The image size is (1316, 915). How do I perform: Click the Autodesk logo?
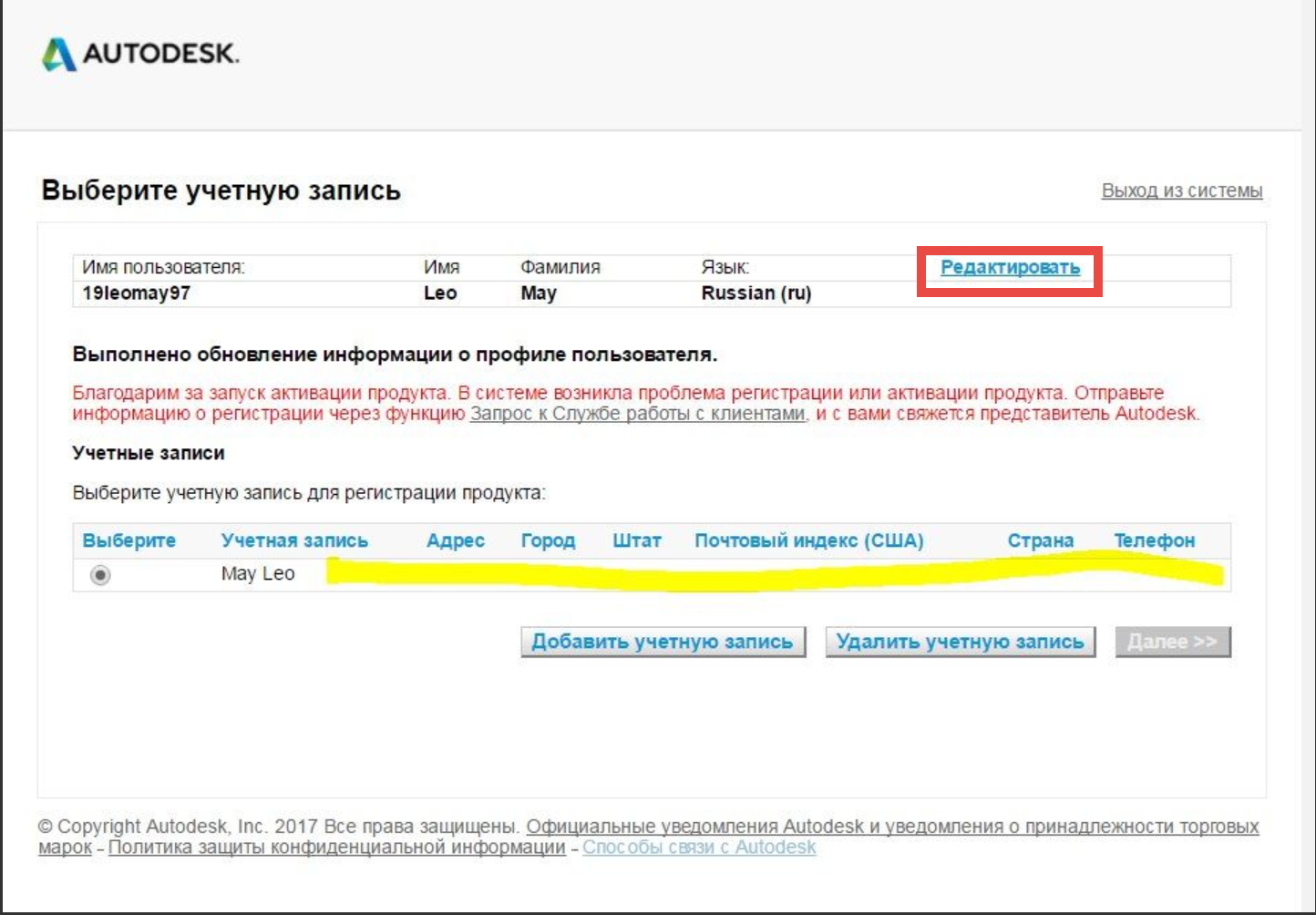click(140, 54)
